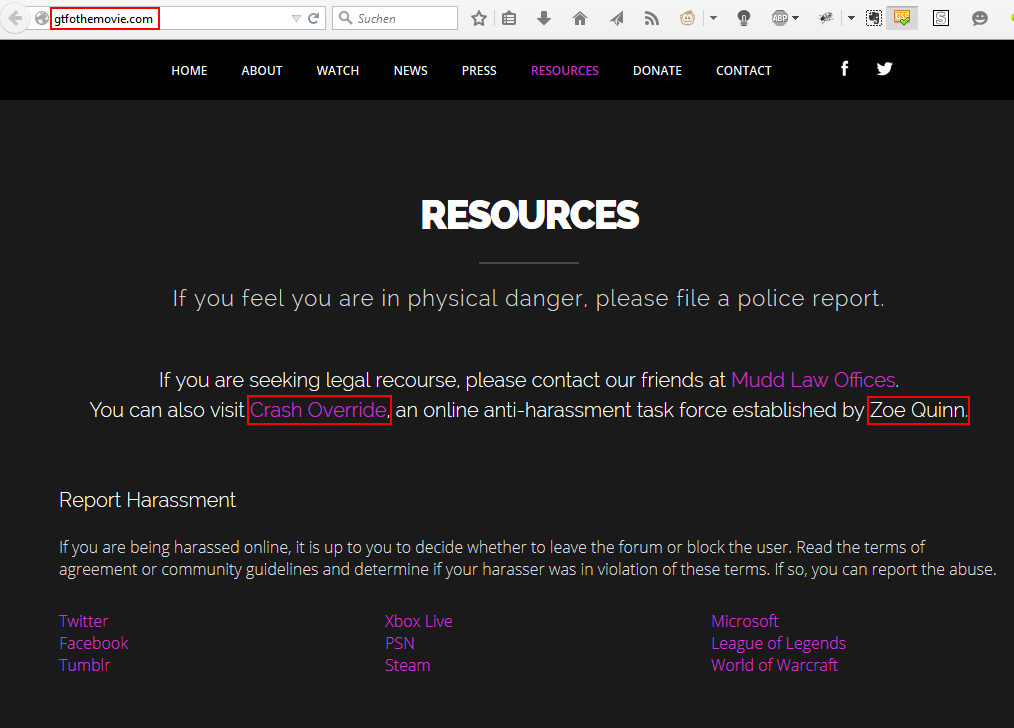Open the DONATE navigation item

pyautogui.click(x=657, y=70)
